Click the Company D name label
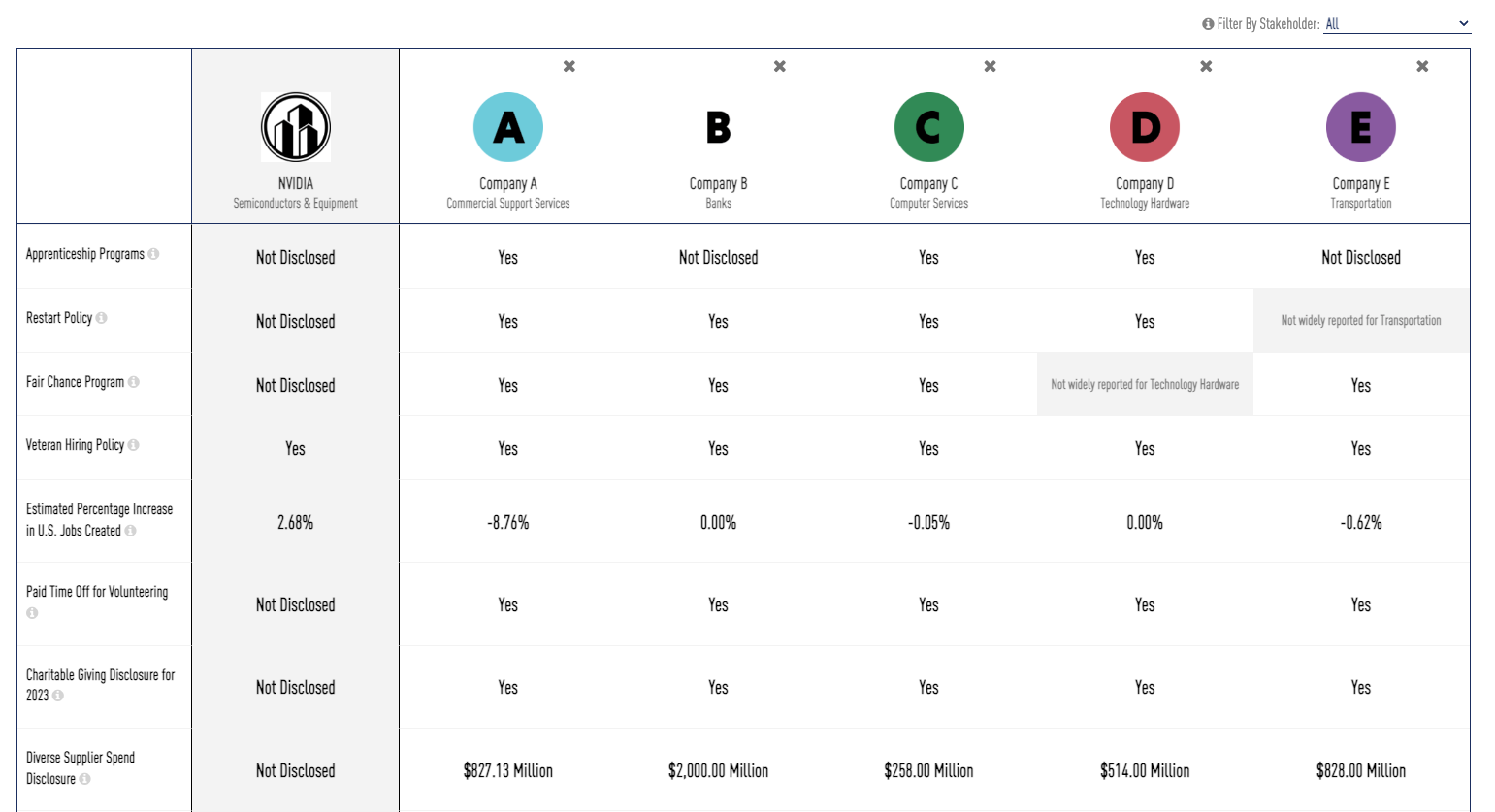 pos(1145,183)
